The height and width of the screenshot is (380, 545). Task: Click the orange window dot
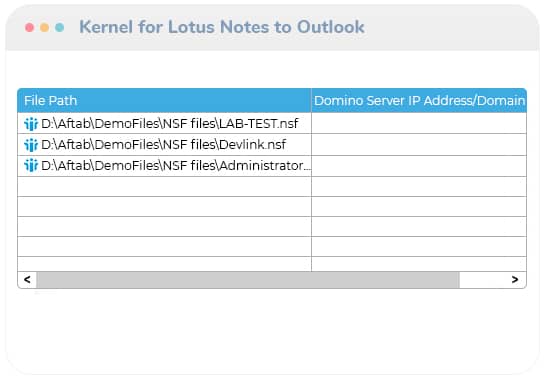(x=44, y=27)
